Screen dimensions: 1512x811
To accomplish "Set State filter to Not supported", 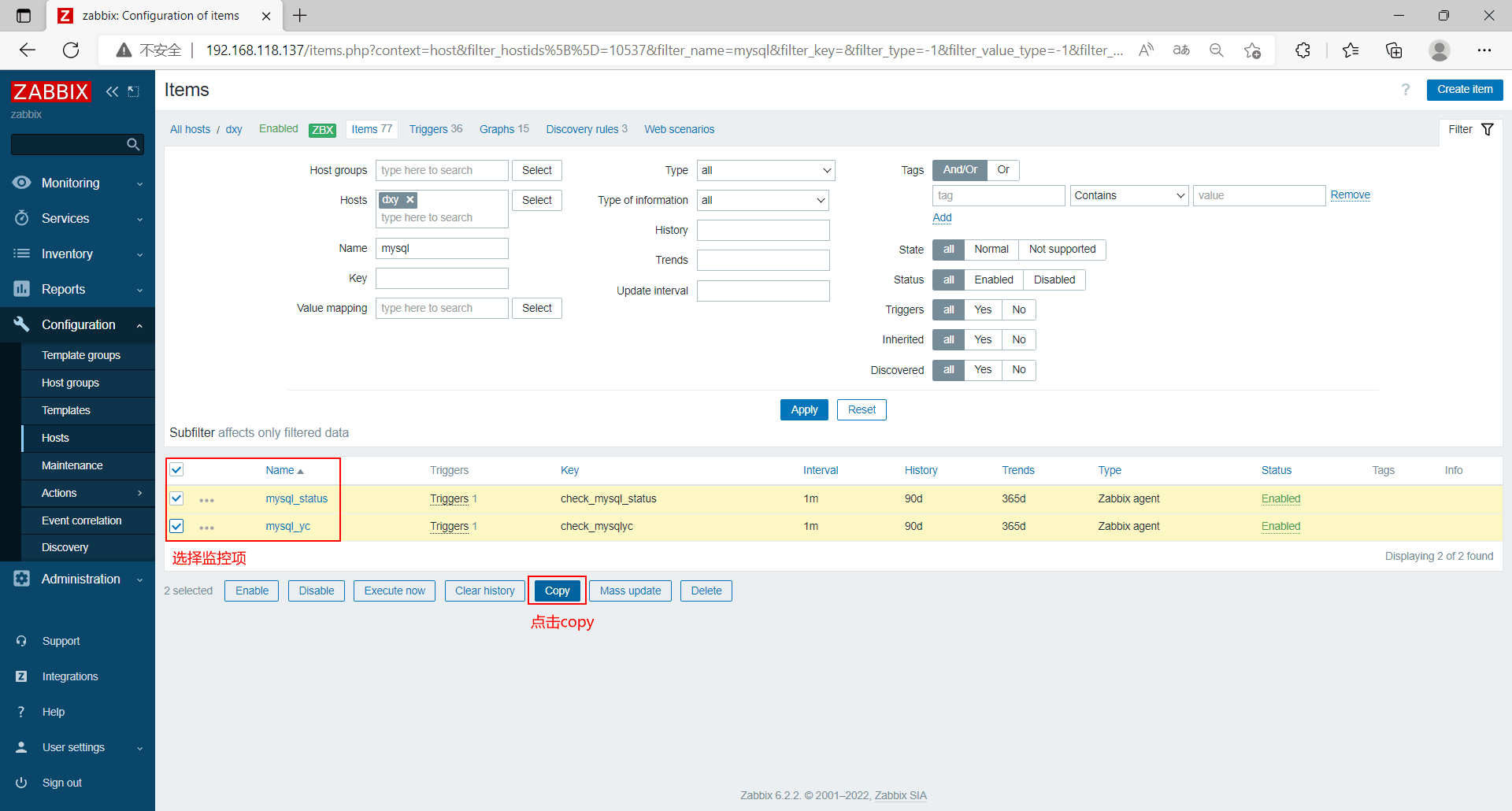I will tap(1062, 250).
